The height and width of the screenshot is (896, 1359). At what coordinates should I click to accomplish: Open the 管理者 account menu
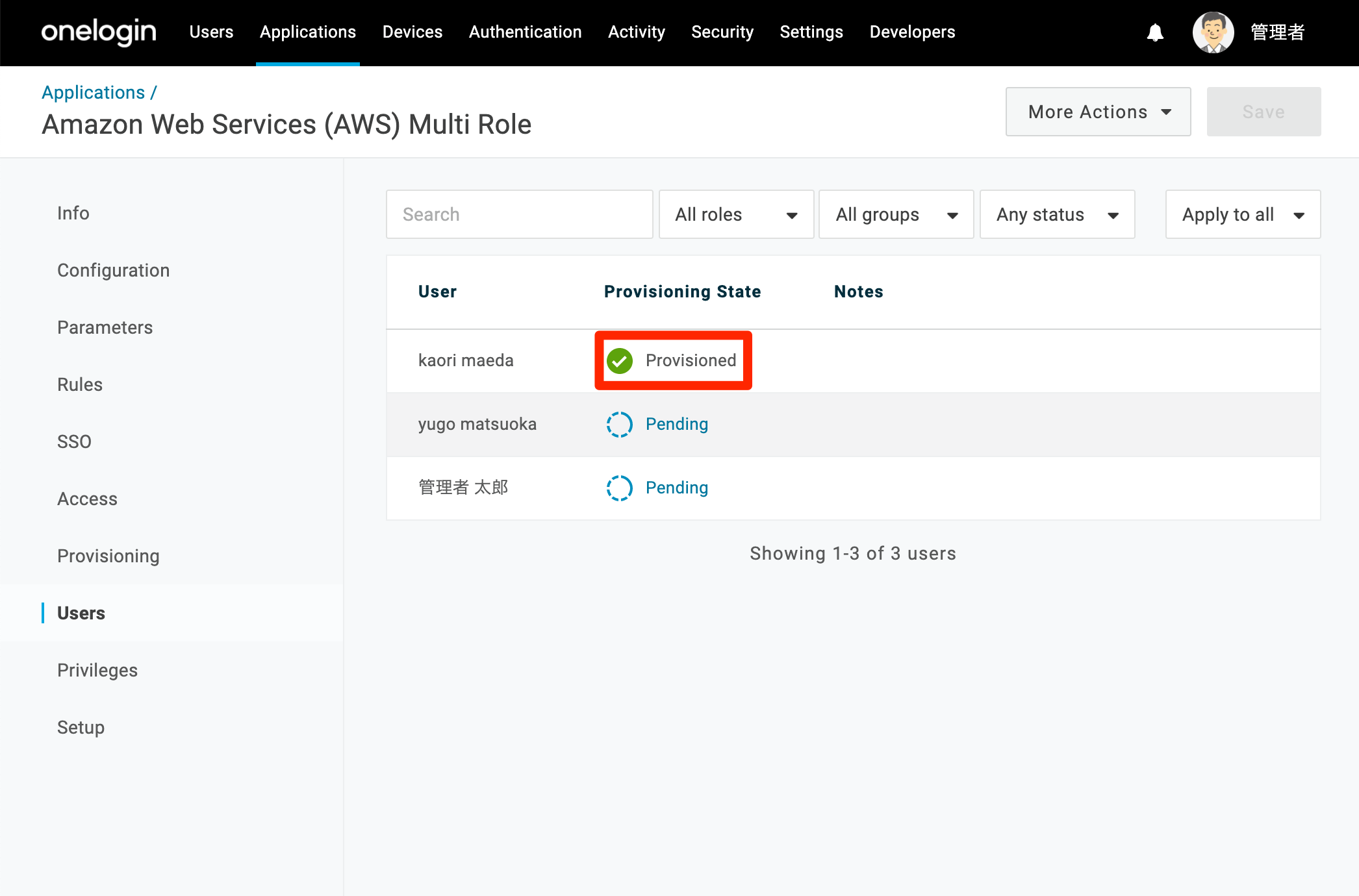1278,32
